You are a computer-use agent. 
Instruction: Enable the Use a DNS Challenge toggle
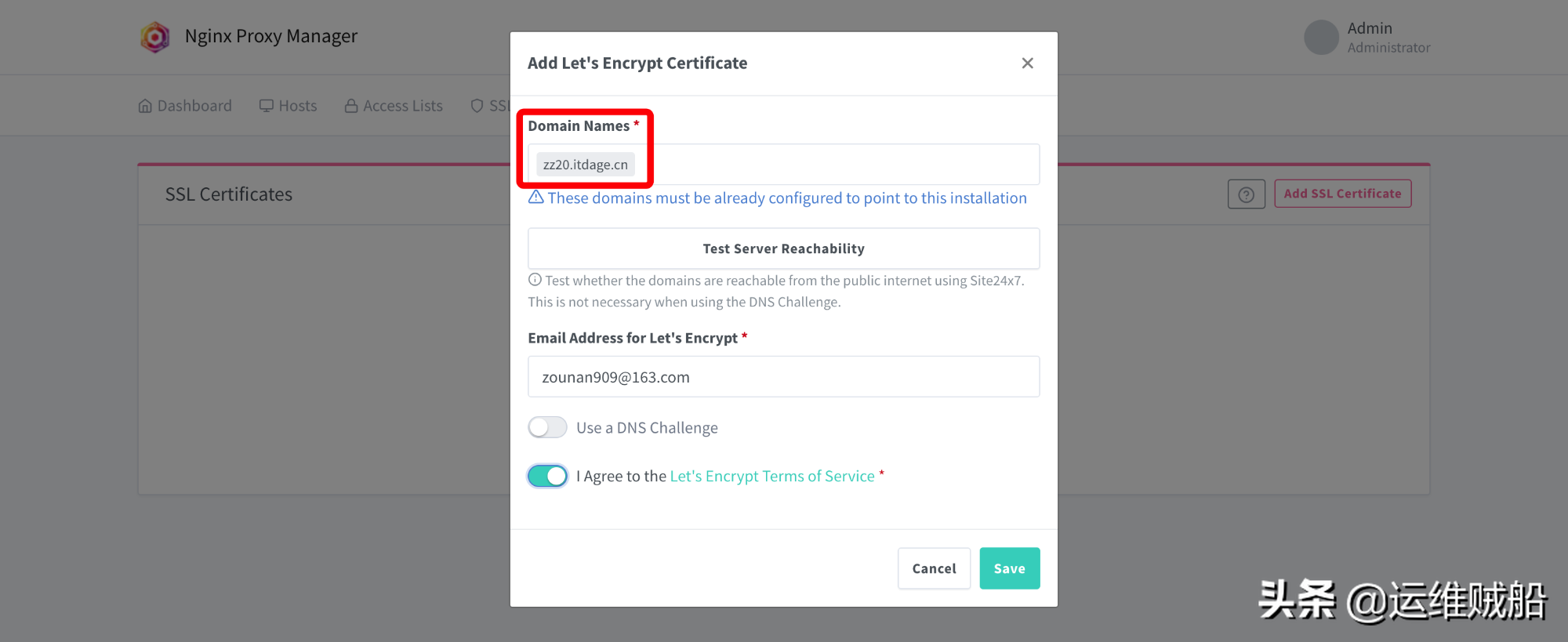(547, 427)
